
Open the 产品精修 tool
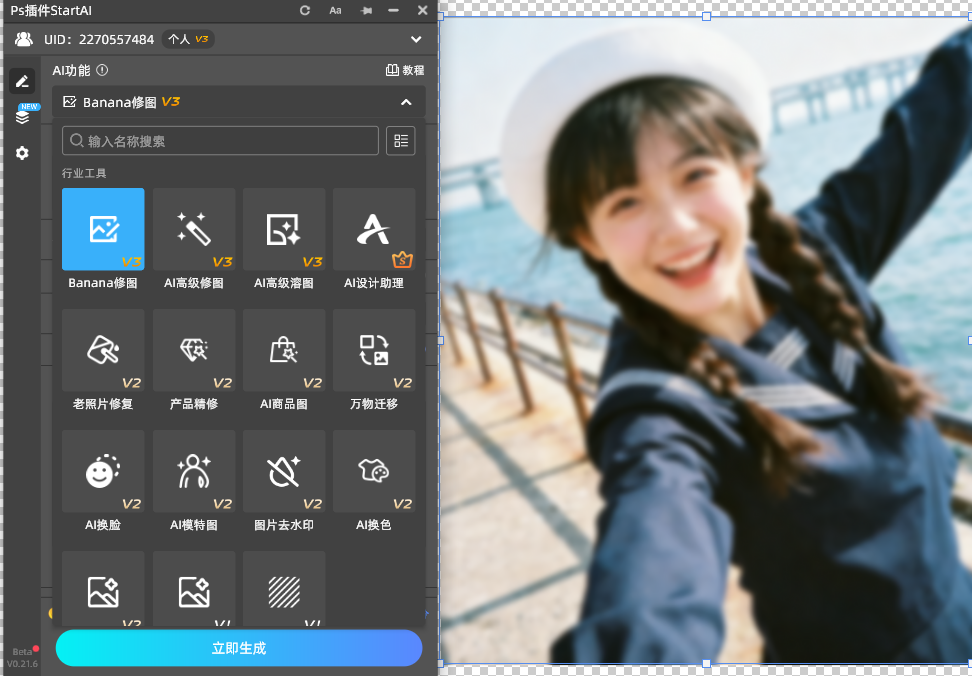point(193,350)
